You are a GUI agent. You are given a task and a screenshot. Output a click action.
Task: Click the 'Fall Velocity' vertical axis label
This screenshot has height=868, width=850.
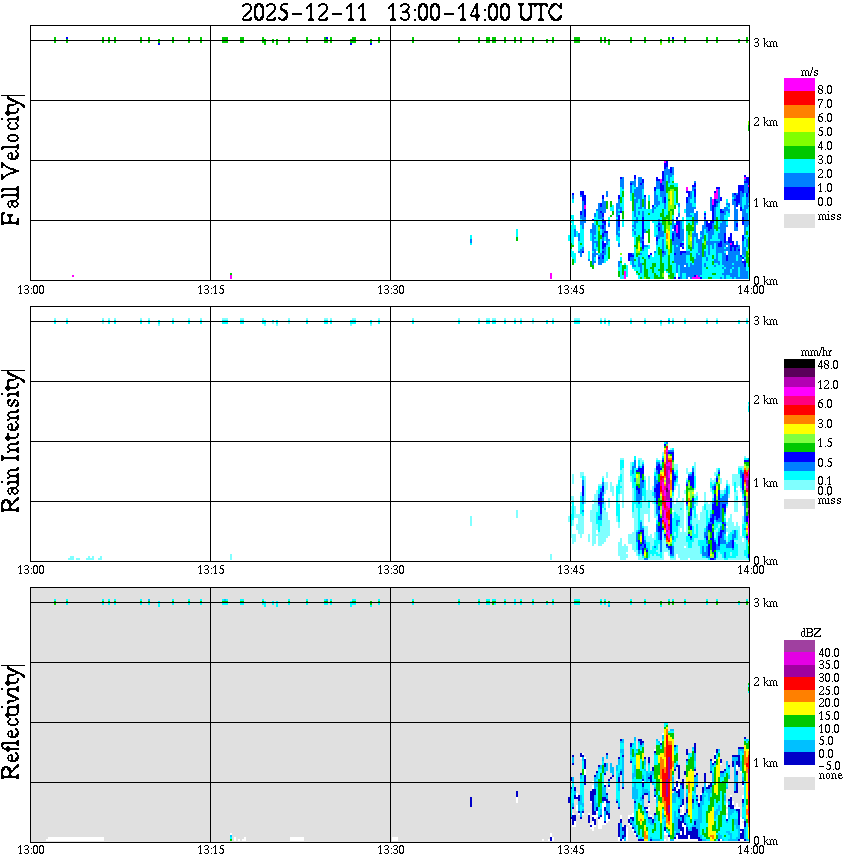11,161
